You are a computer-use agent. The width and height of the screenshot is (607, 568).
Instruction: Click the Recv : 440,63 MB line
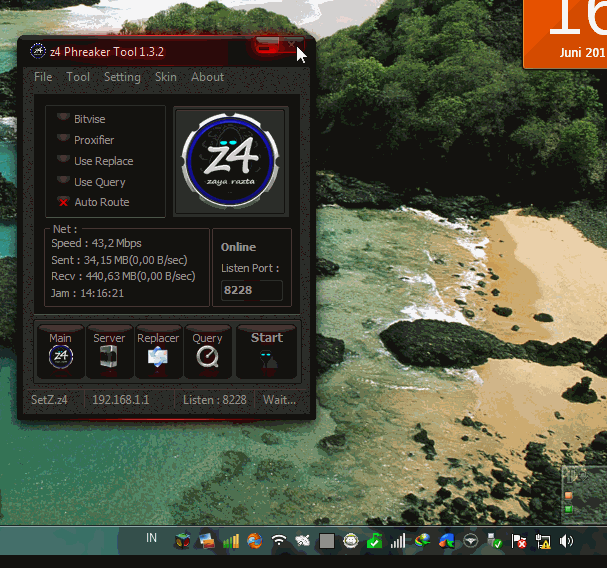click(123, 276)
